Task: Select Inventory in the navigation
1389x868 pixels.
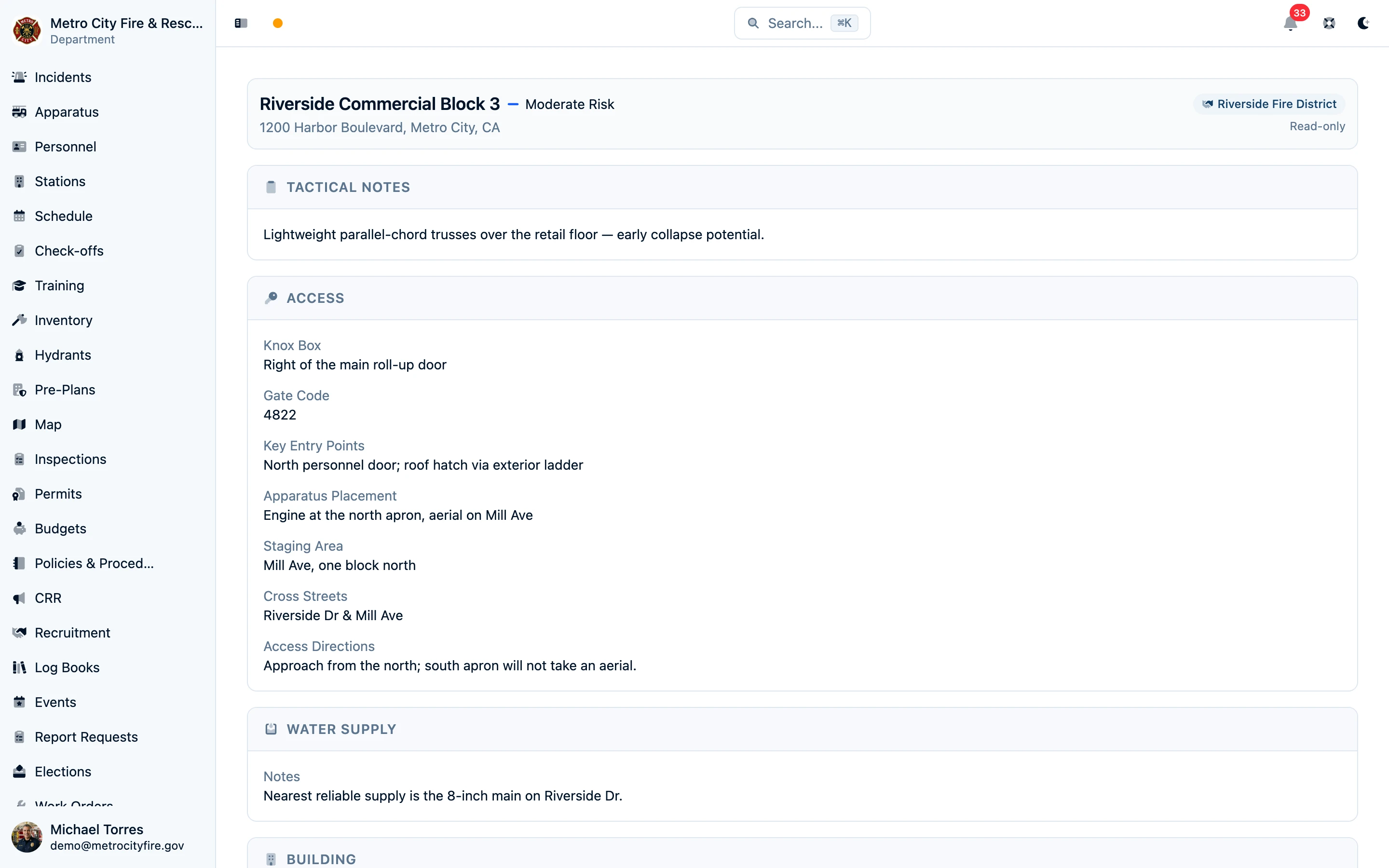Action: [108, 320]
